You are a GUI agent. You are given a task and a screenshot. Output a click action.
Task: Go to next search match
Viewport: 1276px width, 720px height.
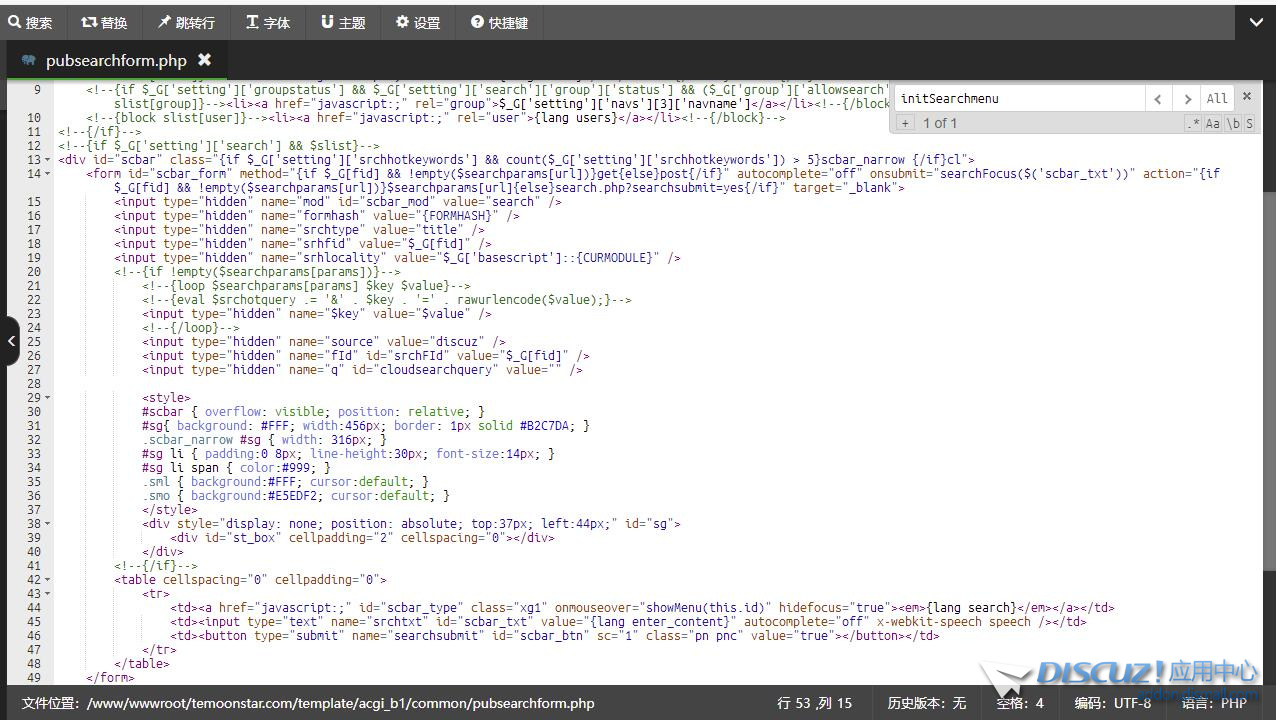tap(1187, 98)
